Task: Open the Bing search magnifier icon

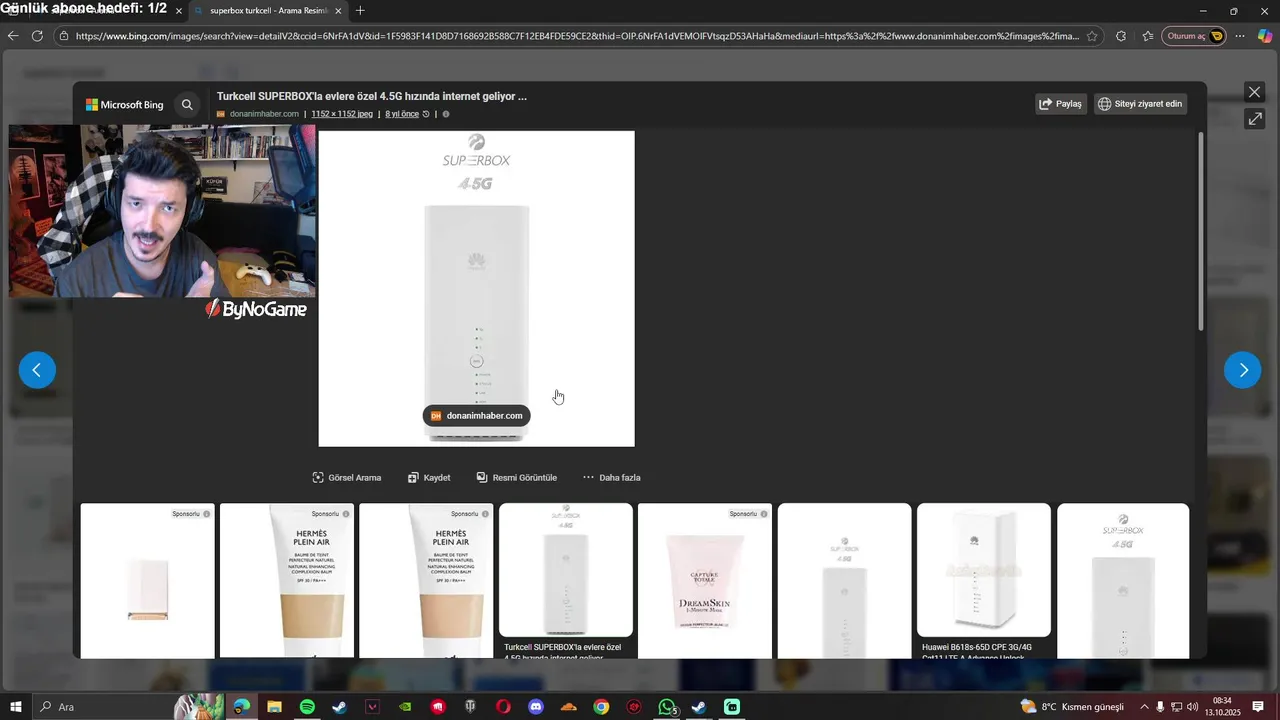Action: (x=187, y=104)
